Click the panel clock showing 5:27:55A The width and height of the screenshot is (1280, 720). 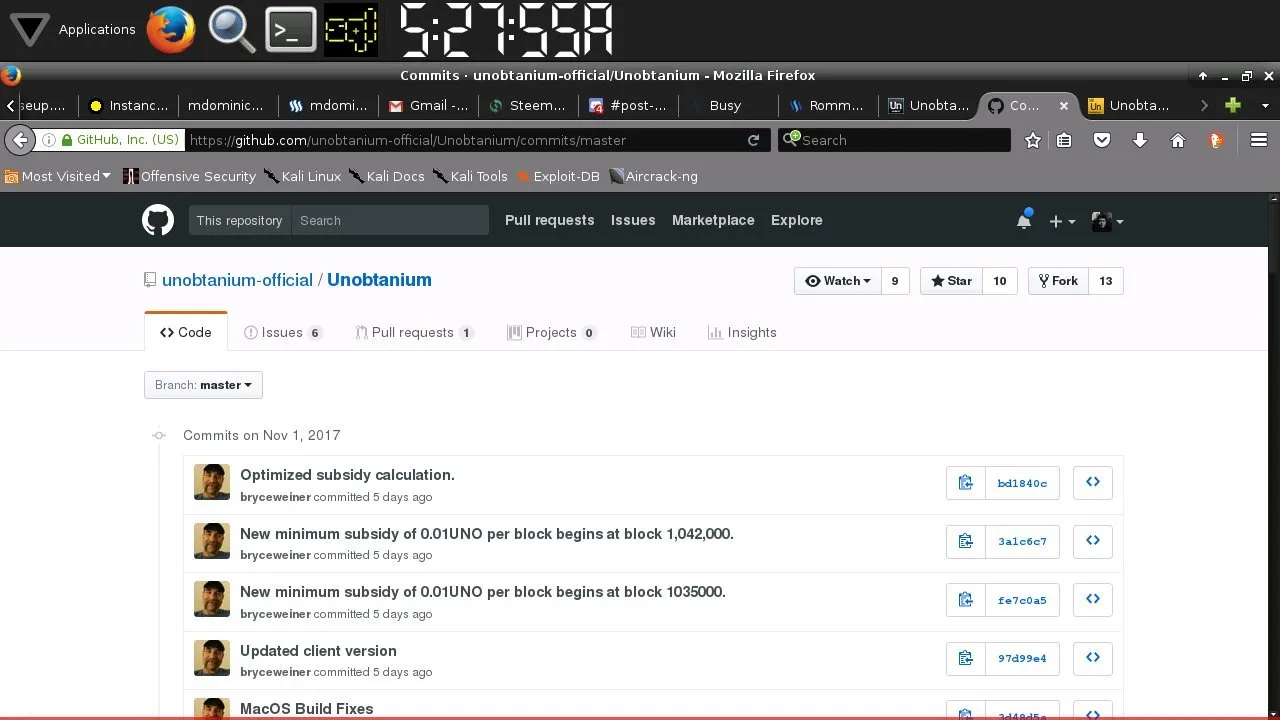tap(506, 30)
